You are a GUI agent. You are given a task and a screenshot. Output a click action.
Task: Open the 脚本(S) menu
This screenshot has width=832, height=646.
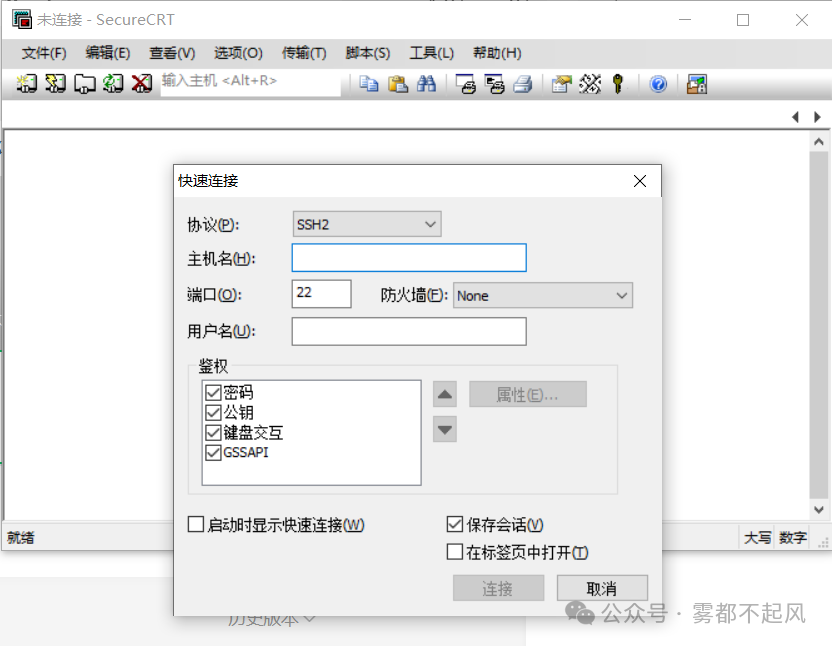(x=368, y=53)
